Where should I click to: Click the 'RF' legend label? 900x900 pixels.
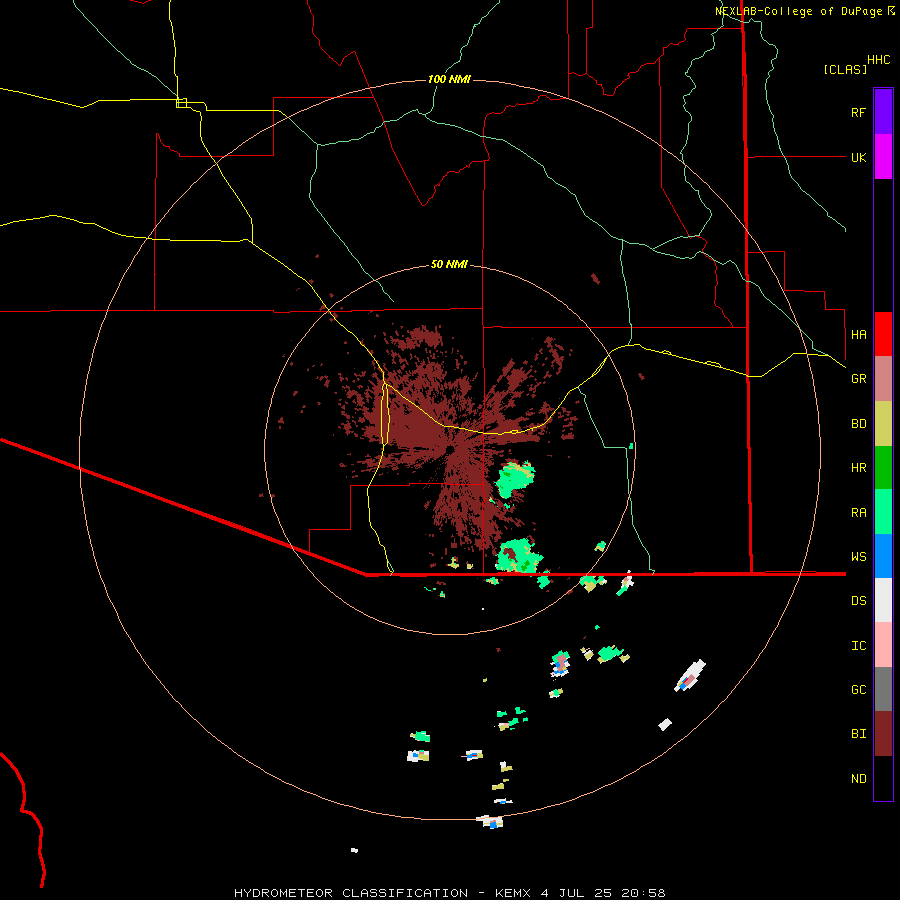[x=858, y=112]
